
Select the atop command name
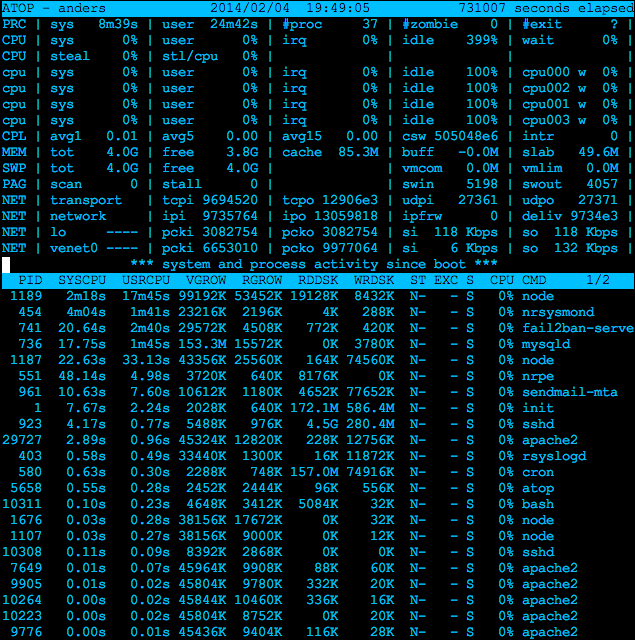[538, 489]
